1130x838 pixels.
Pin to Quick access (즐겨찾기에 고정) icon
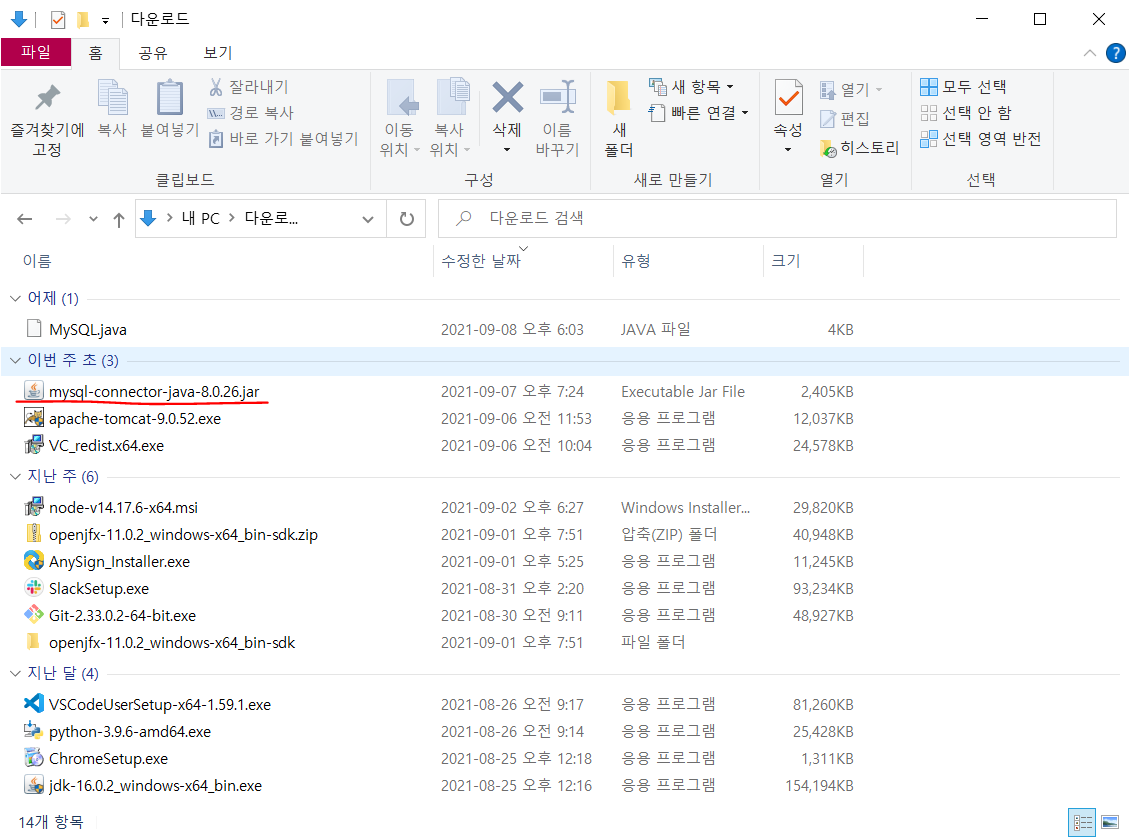(x=48, y=98)
